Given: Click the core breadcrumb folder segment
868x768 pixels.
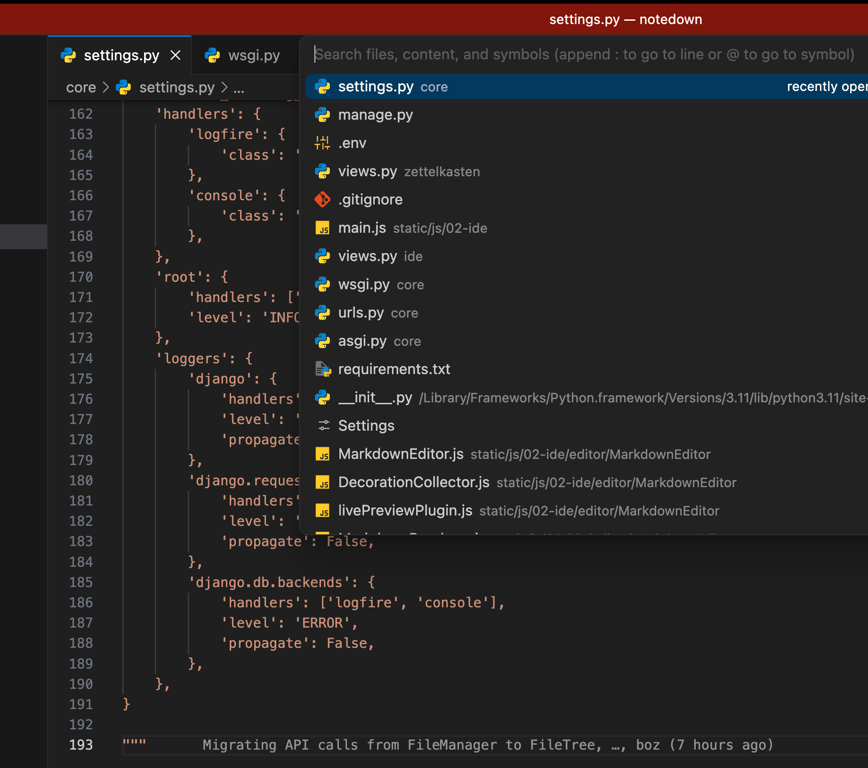Looking at the screenshot, I should pos(81,88).
